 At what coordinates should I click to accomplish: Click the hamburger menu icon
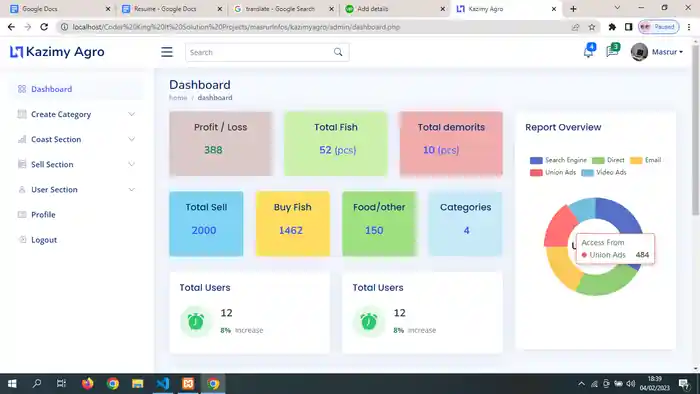(167, 52)
